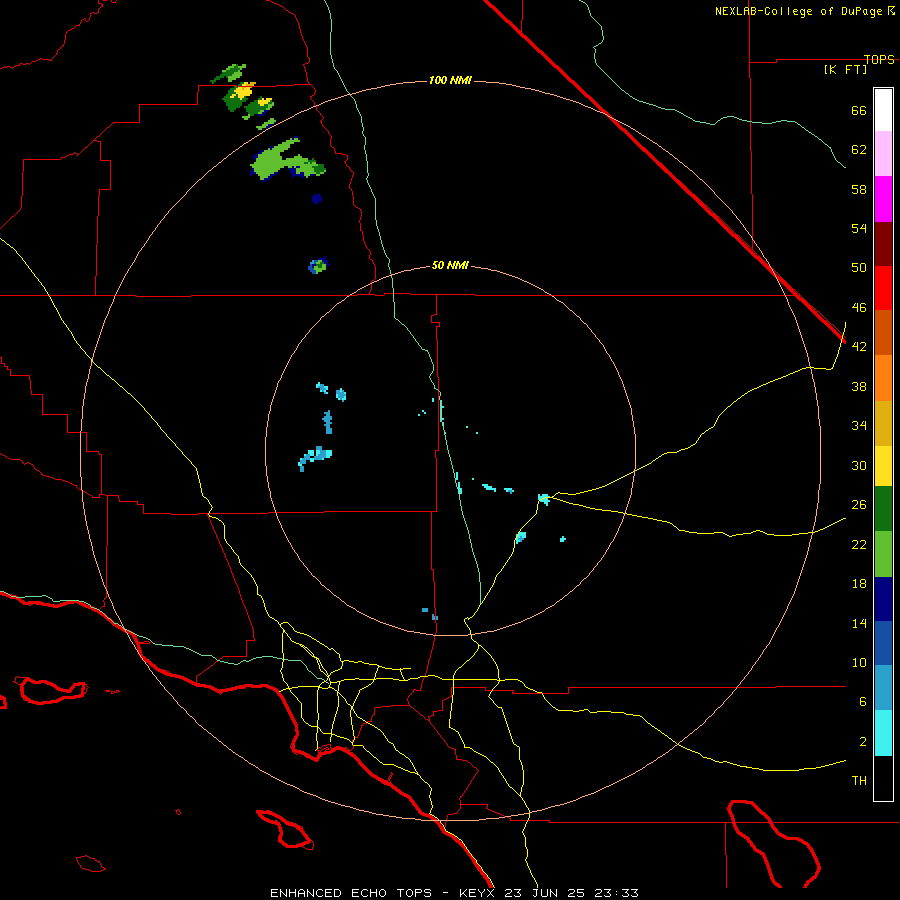Click the legend value '46'
Viewport: 900px width, 900px height.
[x=859, y=308]
